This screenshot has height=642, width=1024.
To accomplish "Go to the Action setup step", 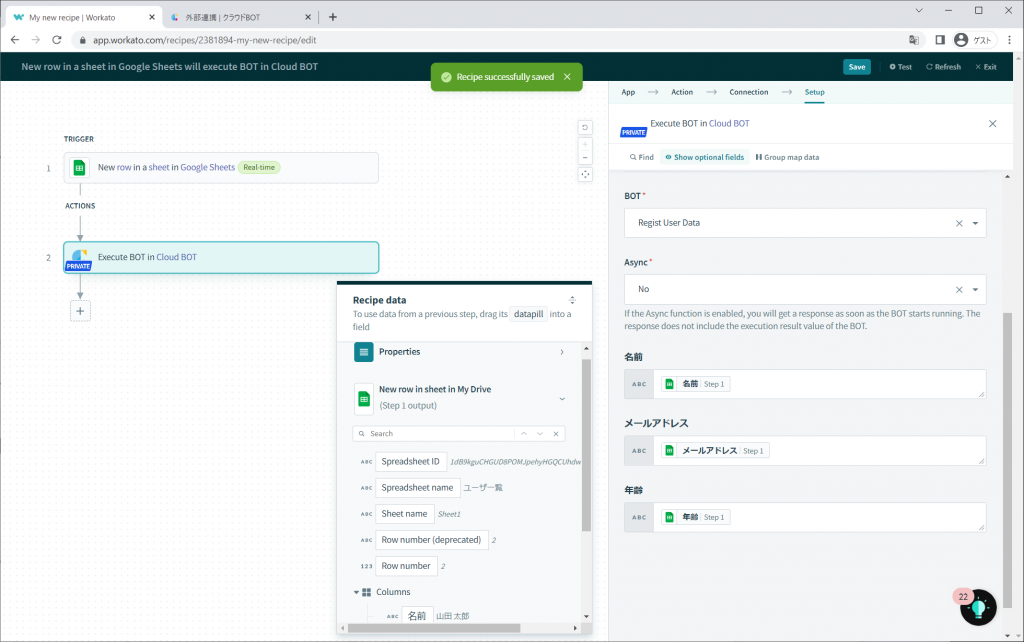I will coord(682,92).
